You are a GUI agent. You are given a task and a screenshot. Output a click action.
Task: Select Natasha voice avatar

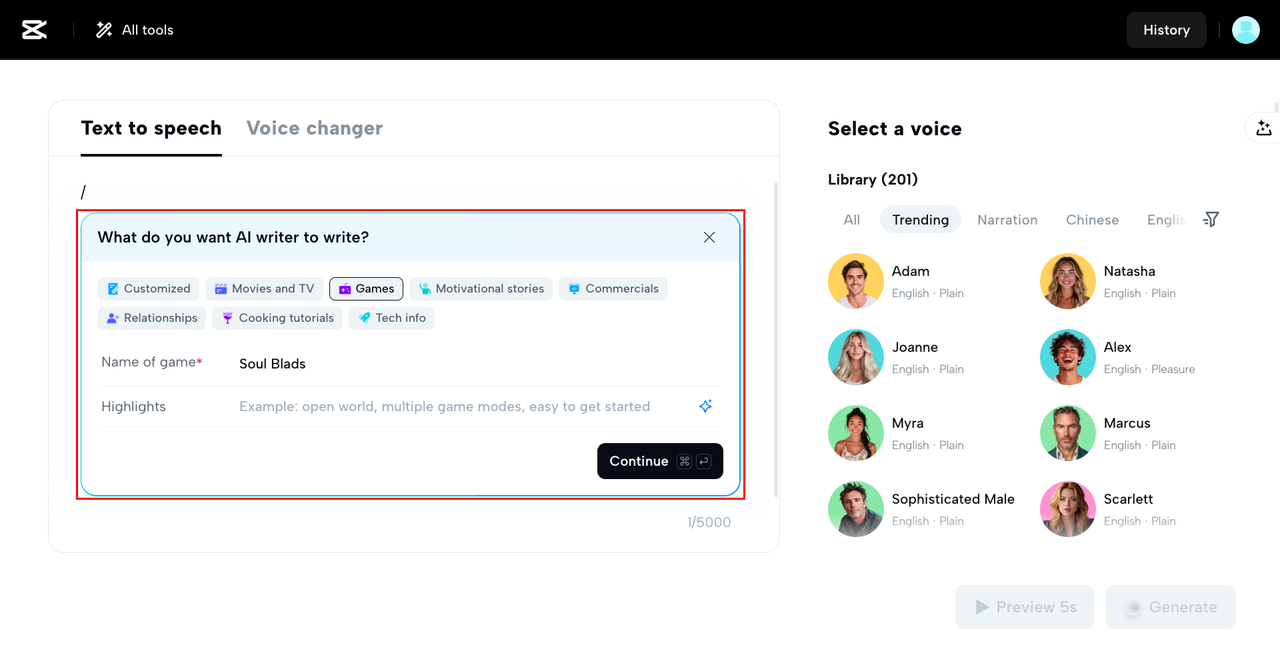[1068, 281]
